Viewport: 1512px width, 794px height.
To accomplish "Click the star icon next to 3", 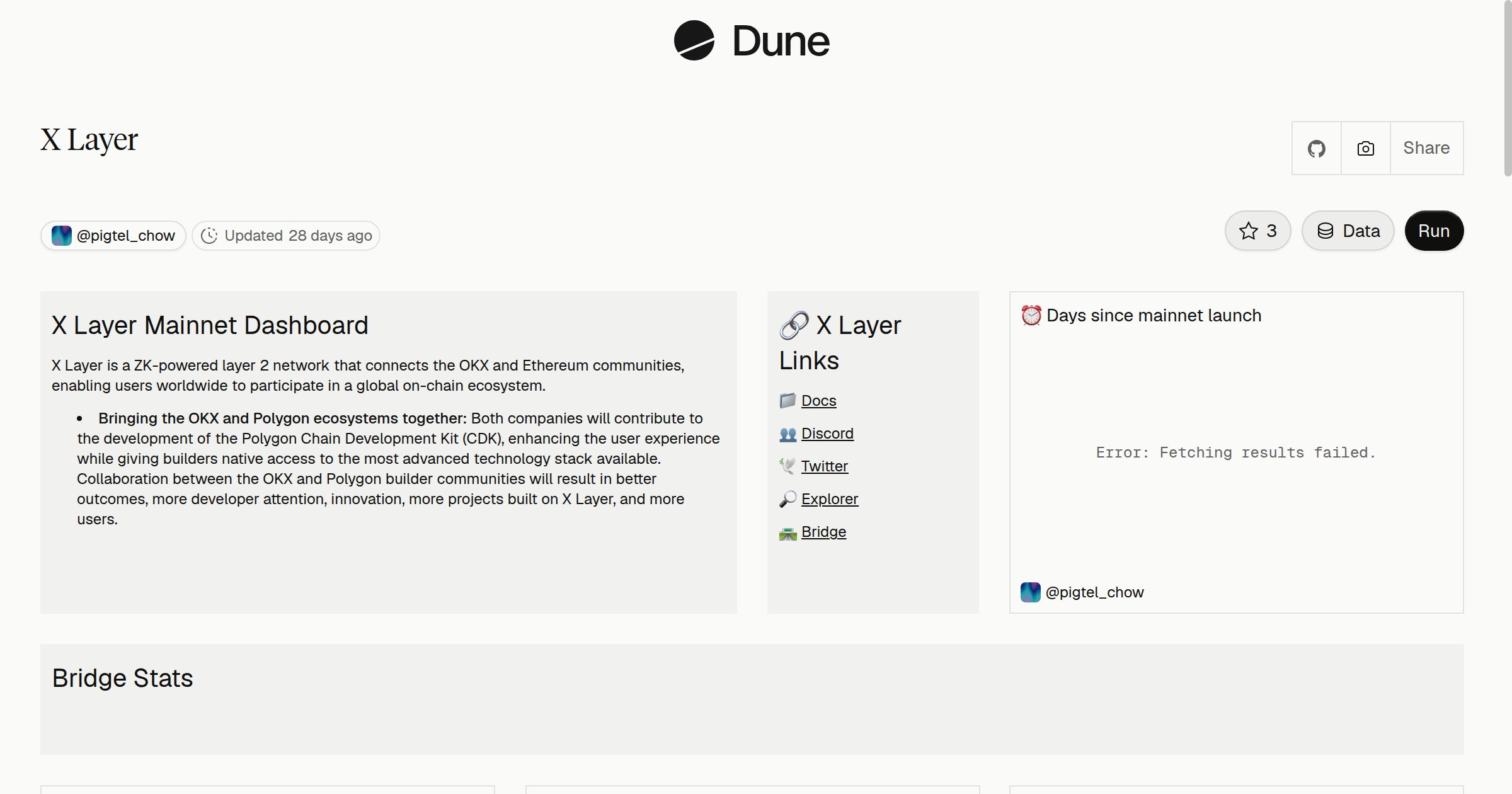I will pyautogui.click(x=1248, y=231).
